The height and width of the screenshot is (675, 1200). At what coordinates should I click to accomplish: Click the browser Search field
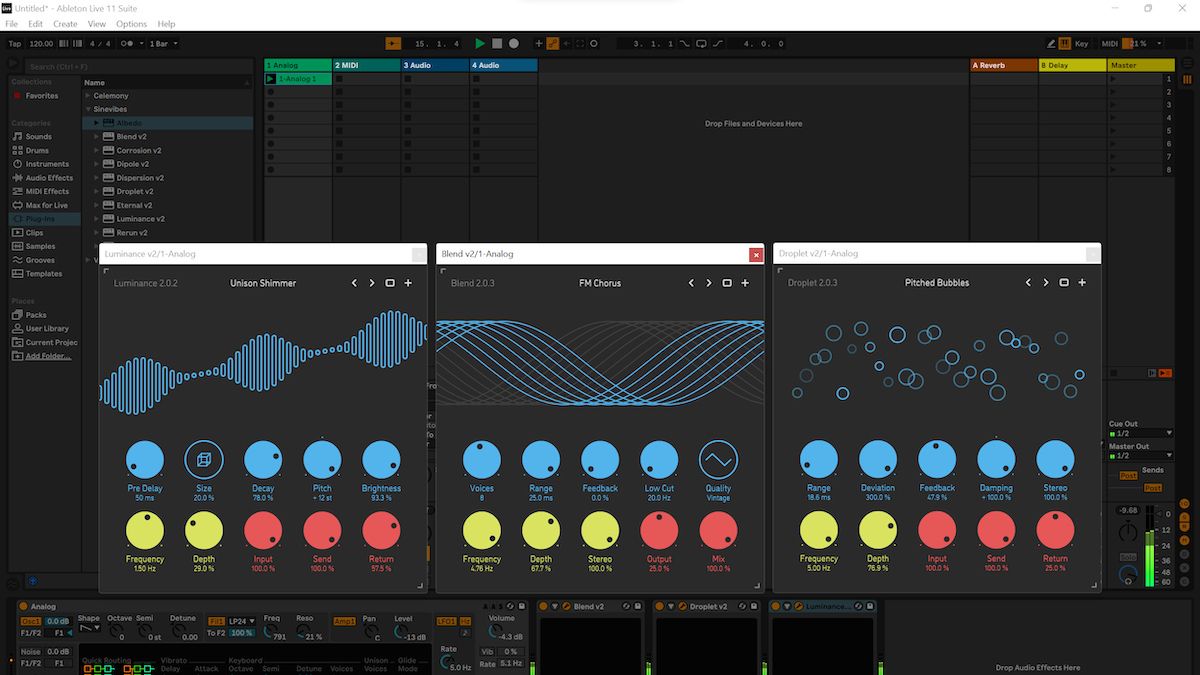tap(140, 67)
